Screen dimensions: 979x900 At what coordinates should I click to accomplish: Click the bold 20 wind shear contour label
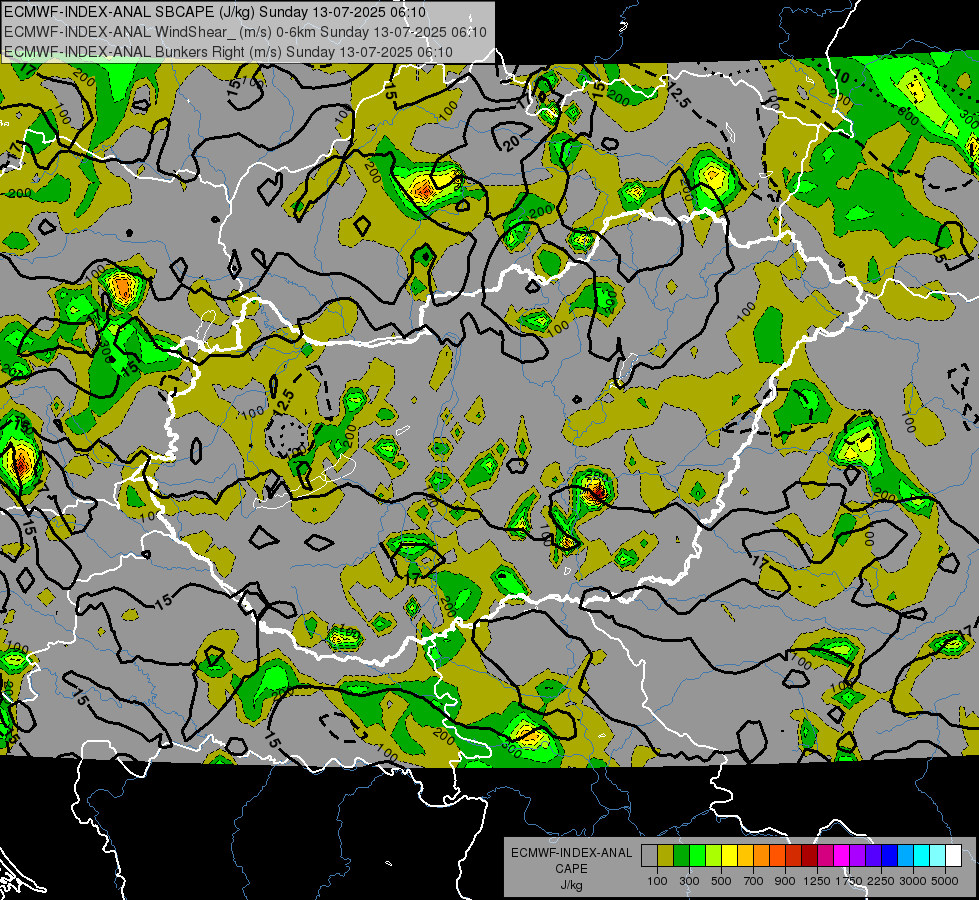(x=511, y=144)
